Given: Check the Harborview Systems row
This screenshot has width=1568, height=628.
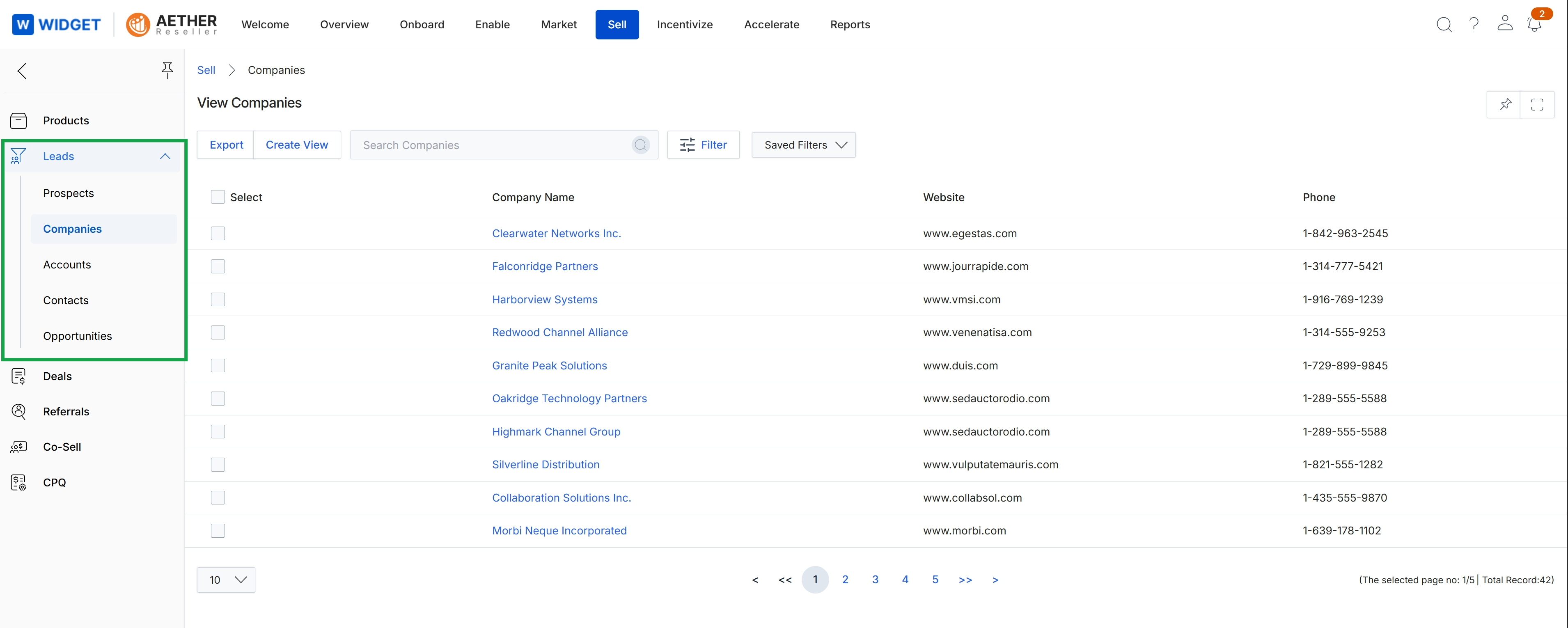Looking at the screenshot, I should pyautogui.click(x=218, y=299).
